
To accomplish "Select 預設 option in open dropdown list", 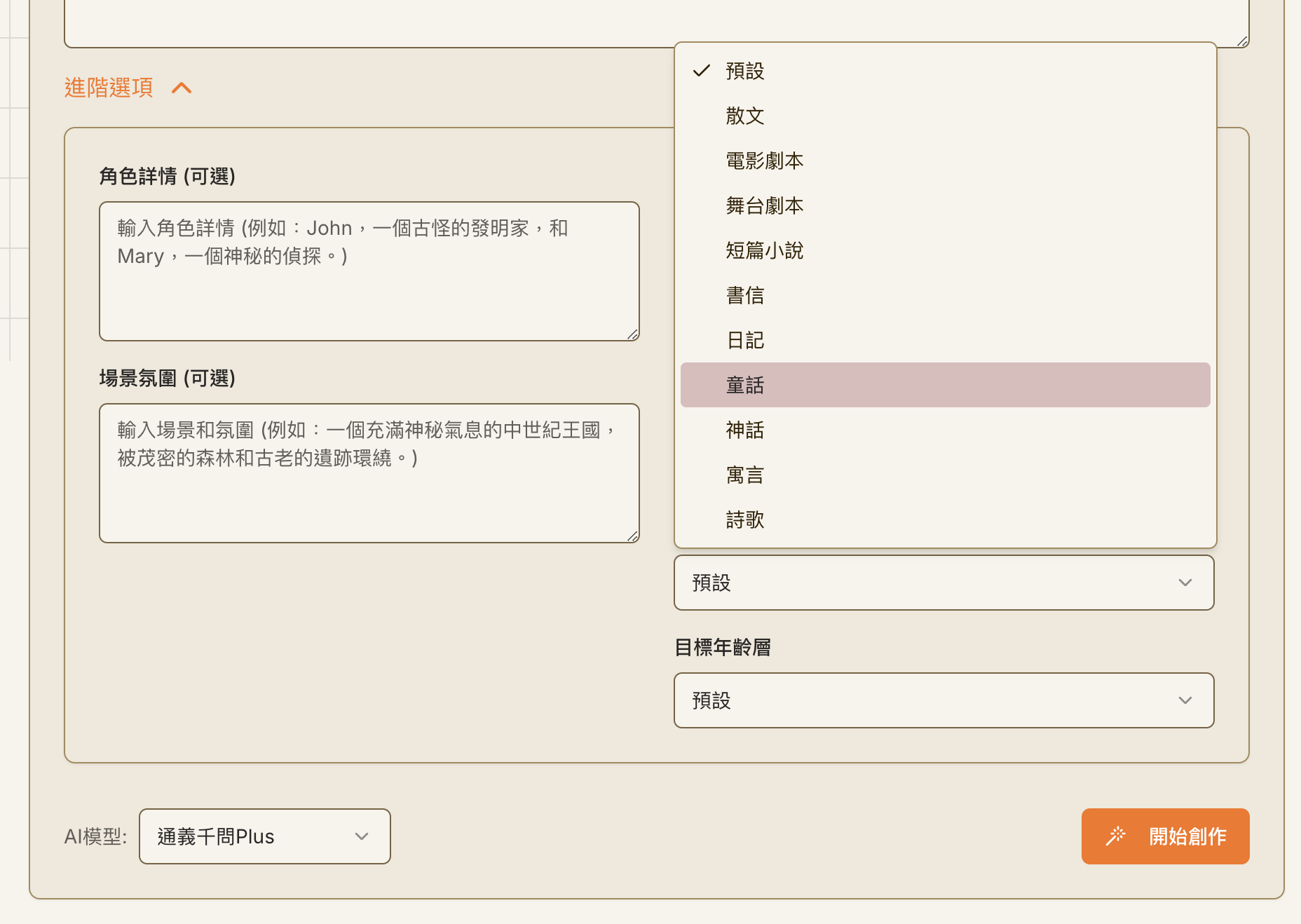I will pos(945,71).
